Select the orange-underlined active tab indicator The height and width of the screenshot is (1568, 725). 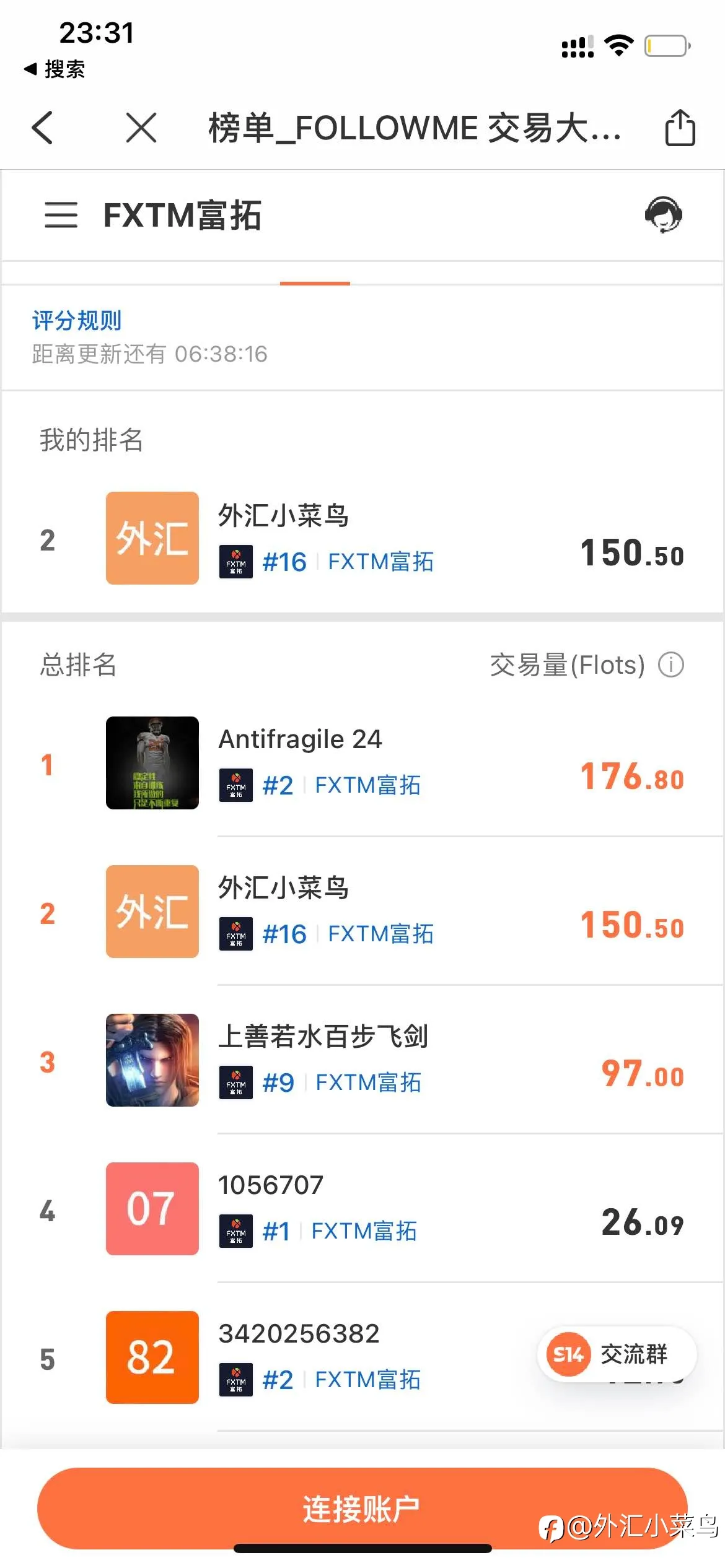[315, 283]
